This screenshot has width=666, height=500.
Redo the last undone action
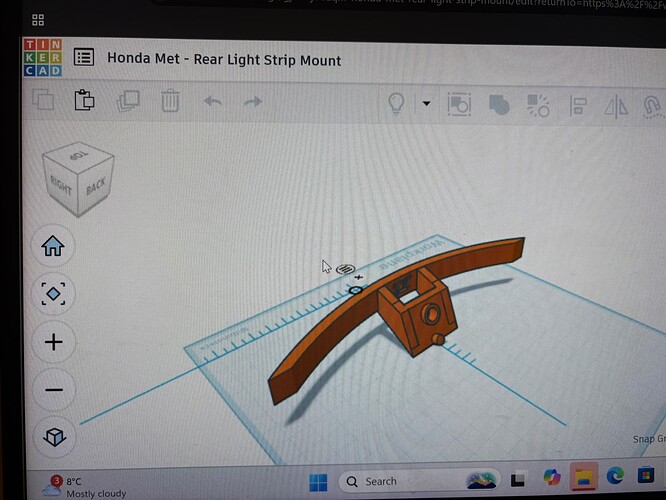[x=253, y=101]
